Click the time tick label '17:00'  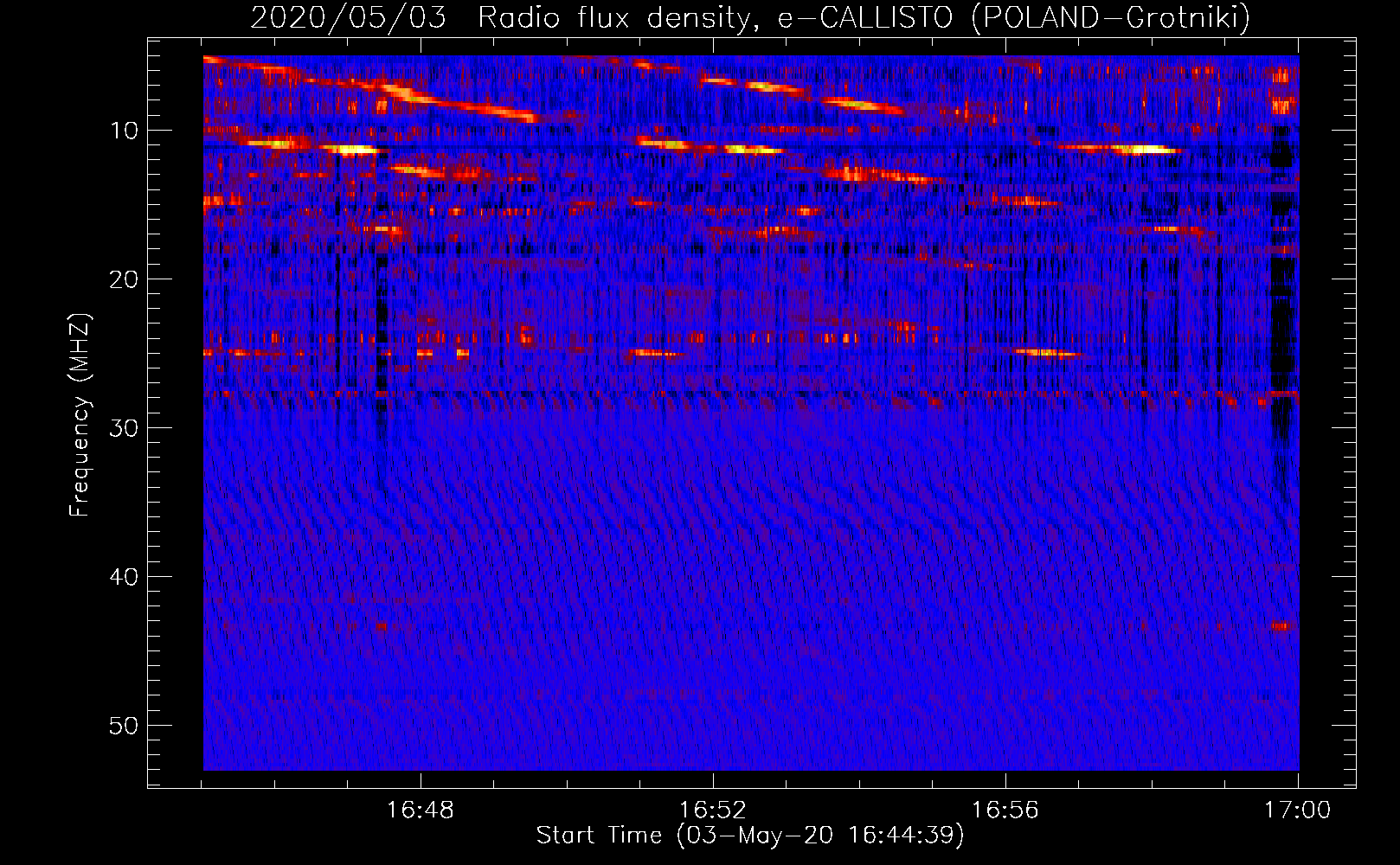tap(1298, 811)
